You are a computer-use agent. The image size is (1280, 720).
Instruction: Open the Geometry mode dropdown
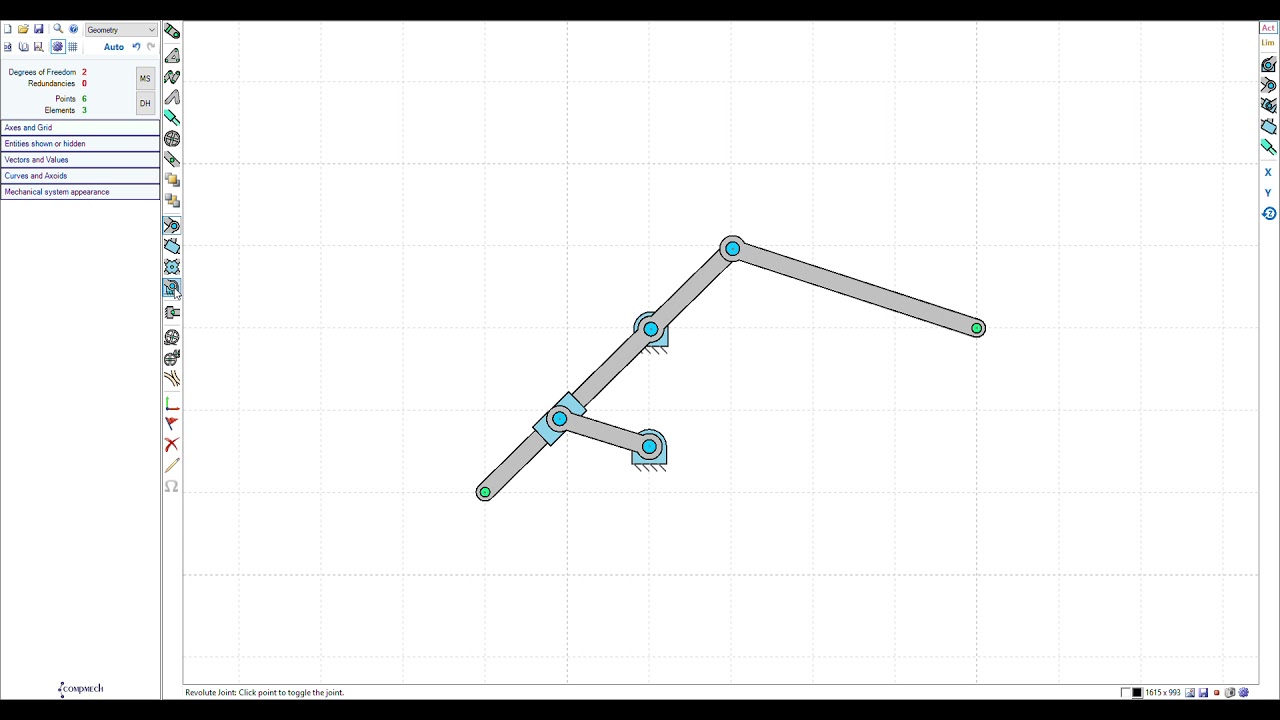[x=121, y=30]
